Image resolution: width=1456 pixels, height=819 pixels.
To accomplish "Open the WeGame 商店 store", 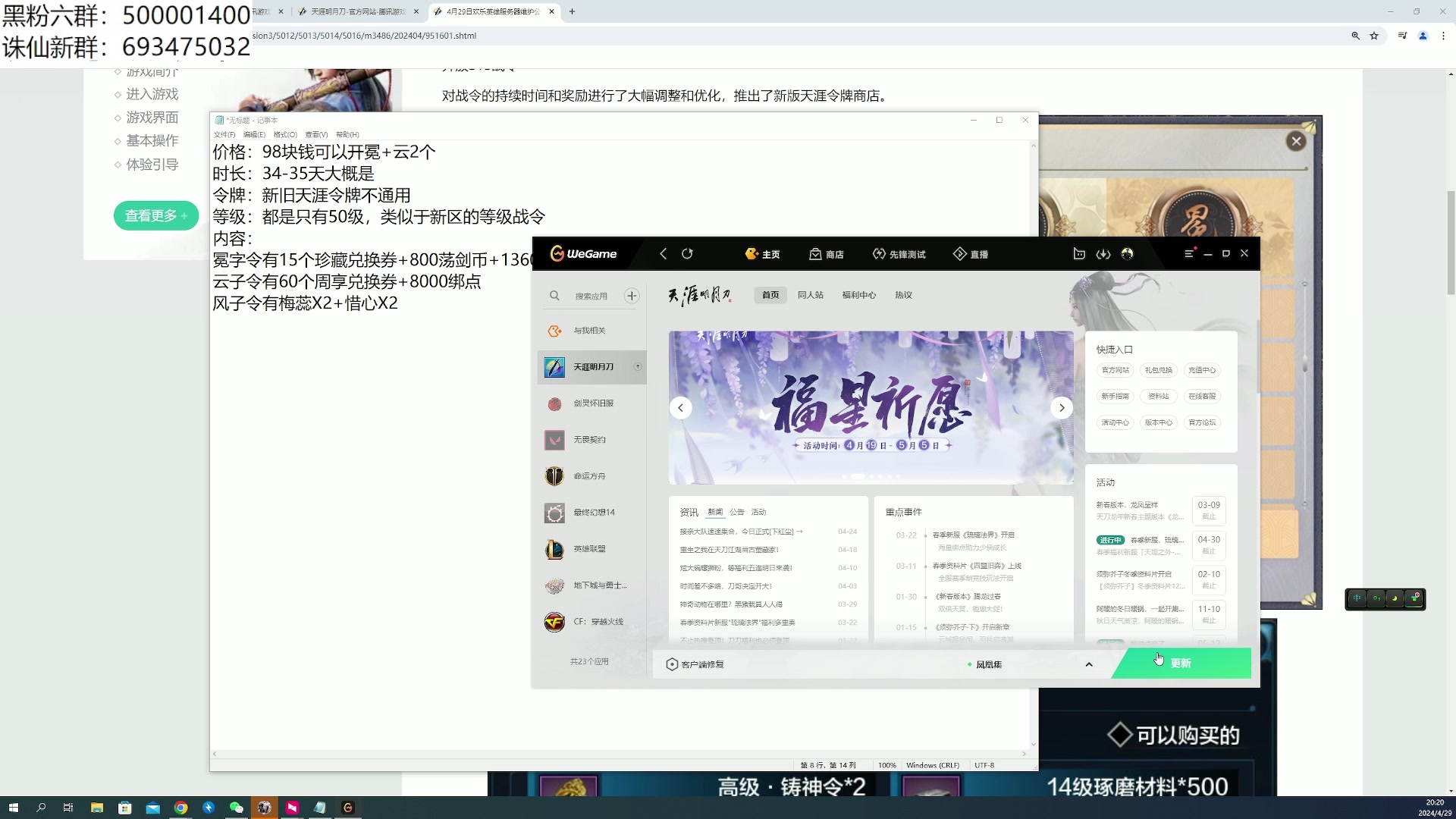I will pyautogui.click(x=826, y=253).
